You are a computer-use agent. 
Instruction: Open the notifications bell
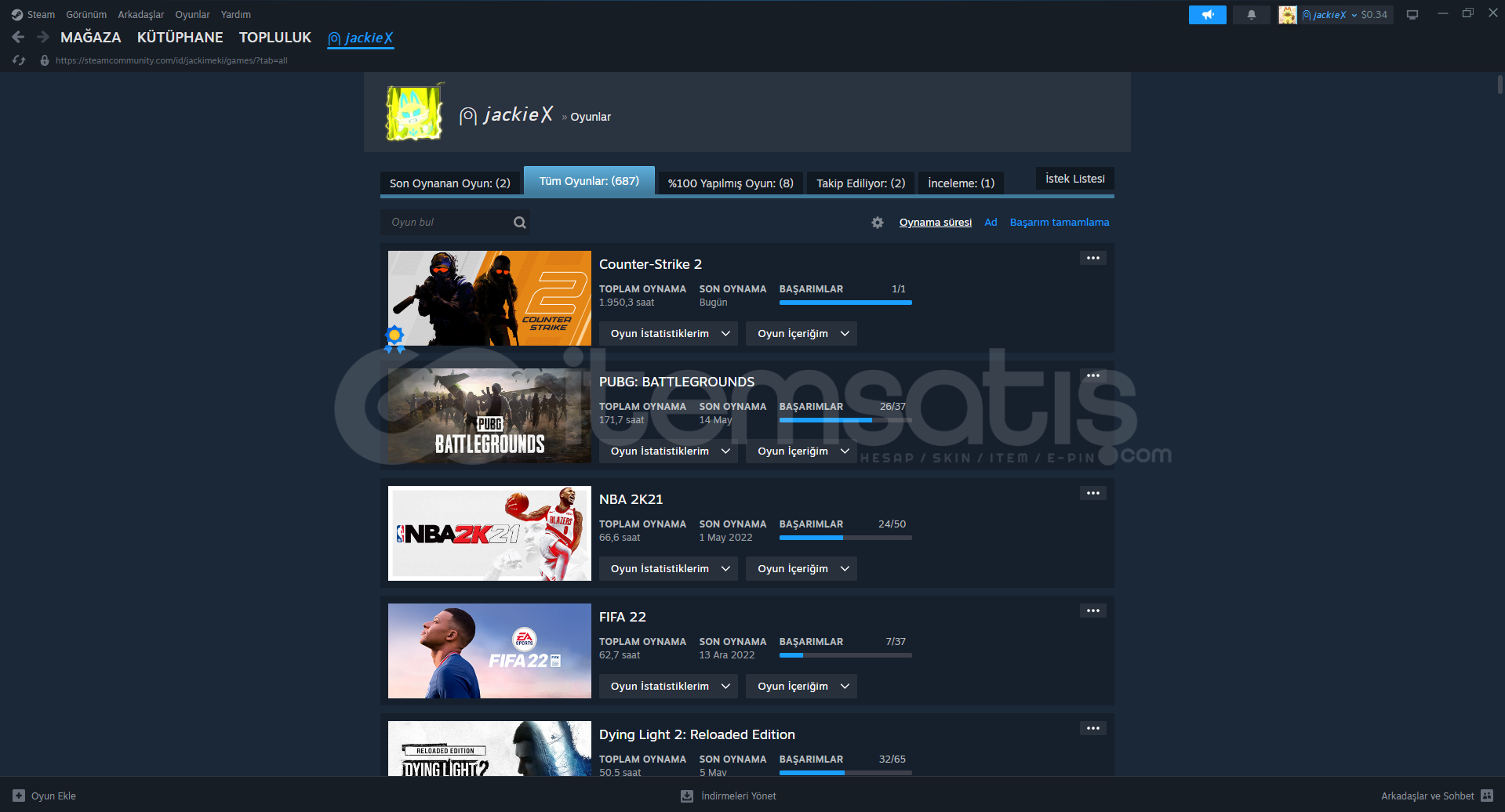point(1251,15)
